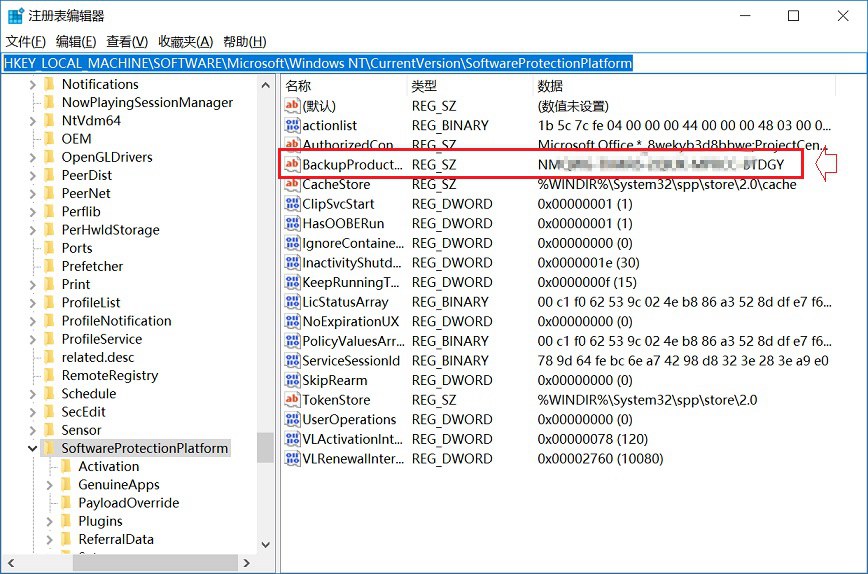Click the GenuineApps folder icon
Screen dimensions: 868x574
66,484
